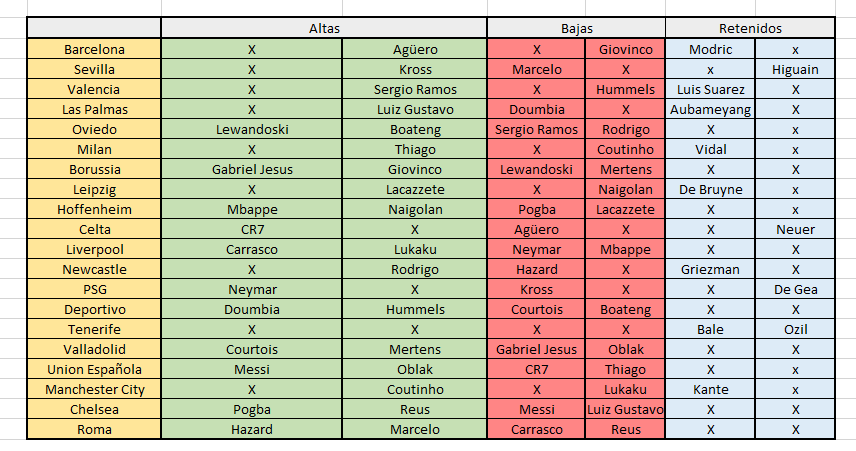Image resolution: width=856 pixels, height=451 pixels.
Task: Select the Gabriel Jesus cell in Borussia row
Action: click(x=252, y=169)
